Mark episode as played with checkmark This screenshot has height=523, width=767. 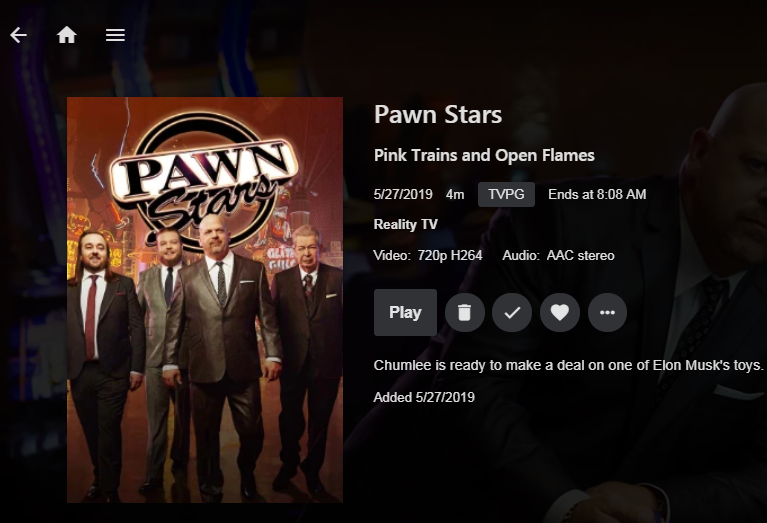click(512, 312)
